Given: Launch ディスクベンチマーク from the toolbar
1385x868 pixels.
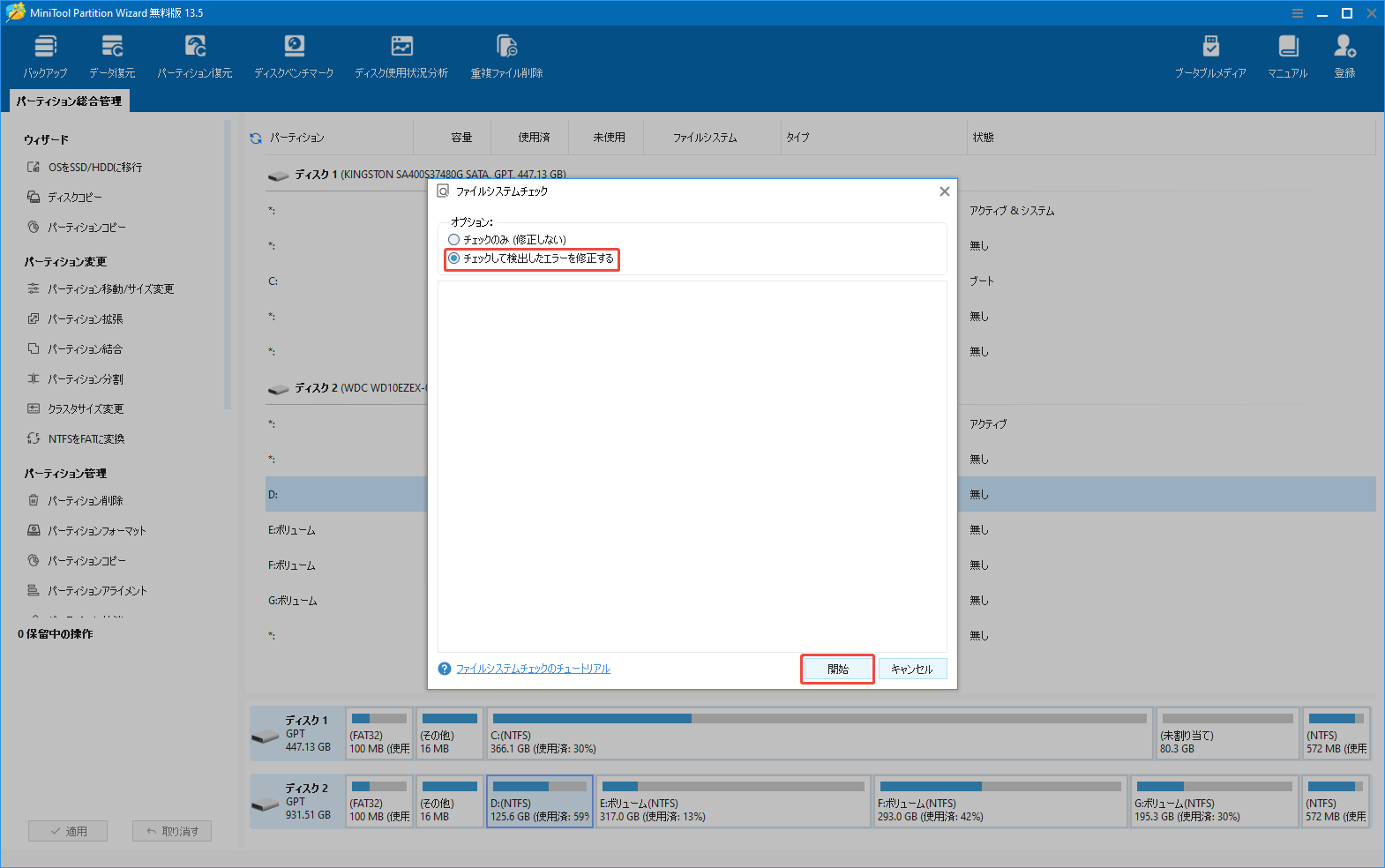Looking at the screenshot, I should (x=294, y=56).
